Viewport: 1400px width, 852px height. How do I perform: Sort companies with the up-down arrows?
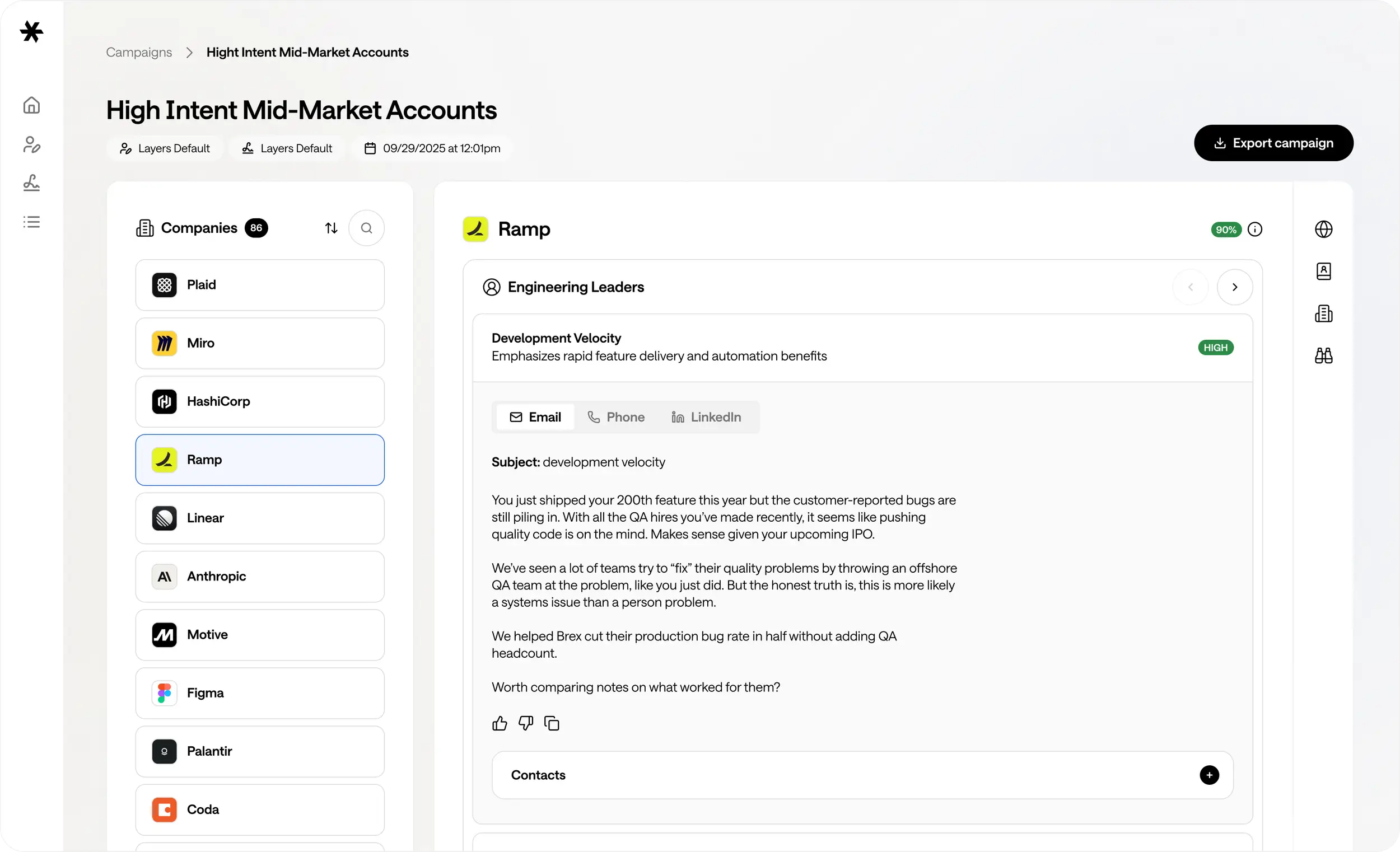click(x=332, y=228)
